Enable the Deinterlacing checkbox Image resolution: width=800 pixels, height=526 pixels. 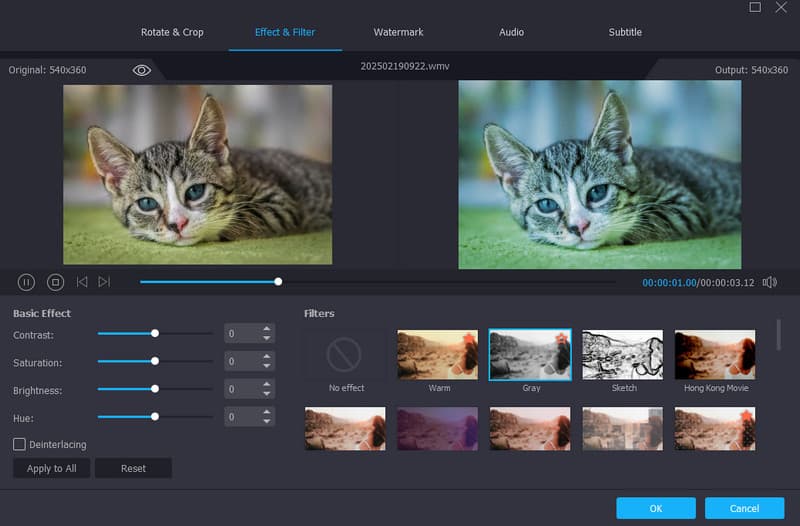click(19, 444)
